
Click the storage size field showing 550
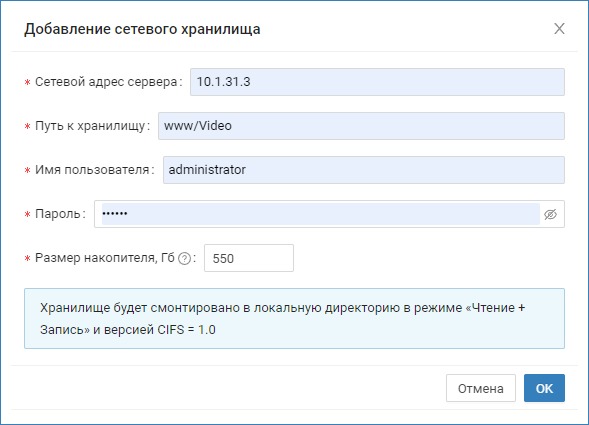click(249, 258)
